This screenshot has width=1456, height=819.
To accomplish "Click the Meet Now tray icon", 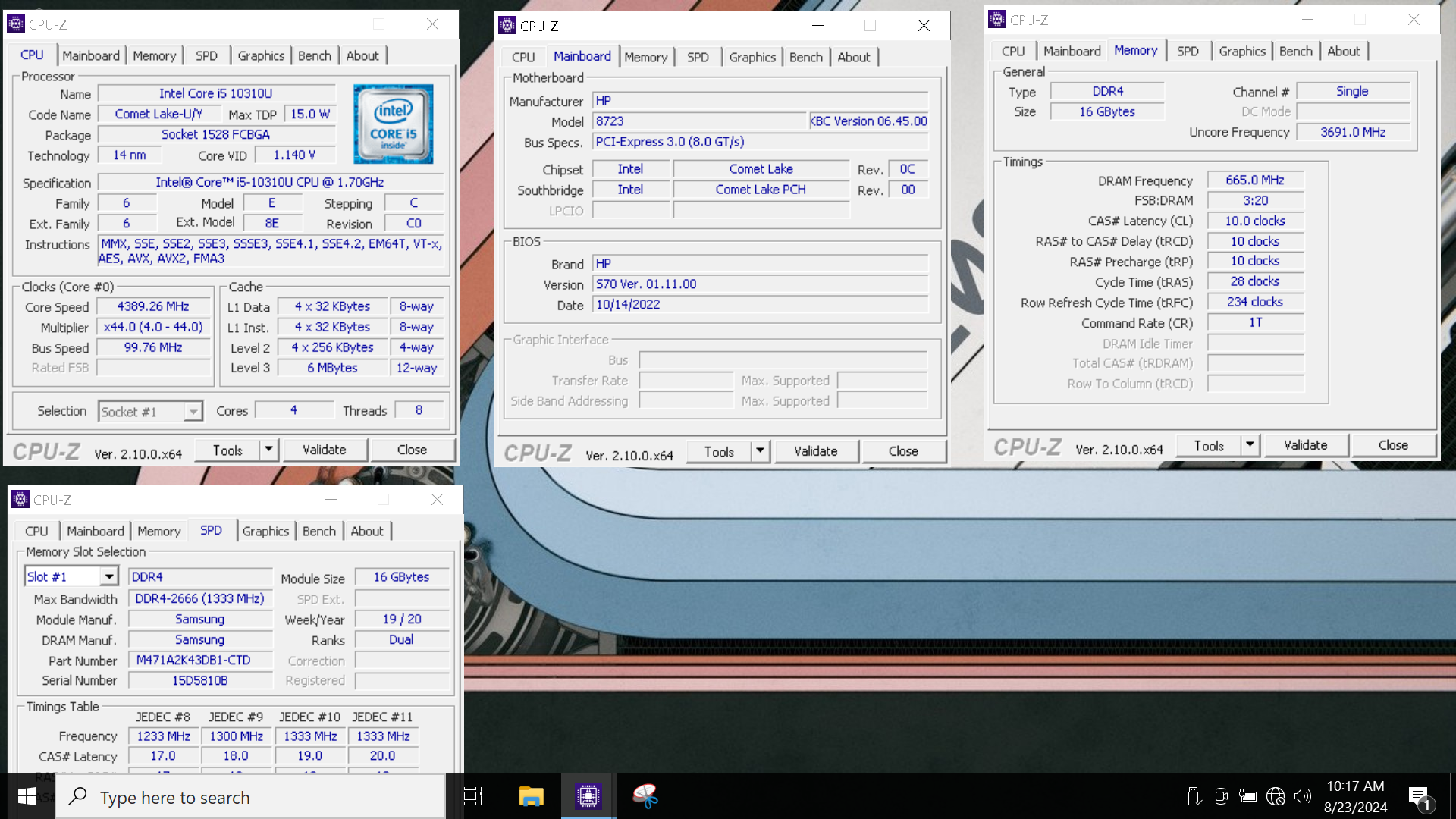I will (1221, 796).
